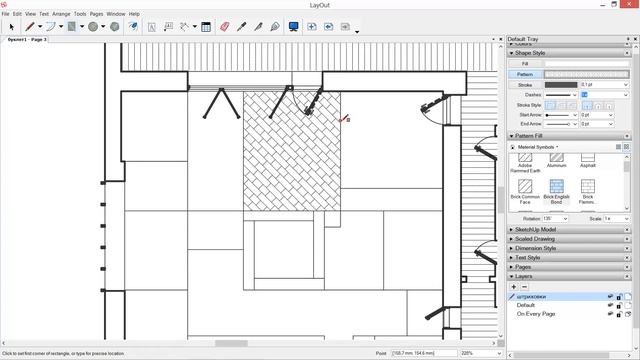Open pattern Rotation dropdown
The height and width of the screenshot is (360, 640).
coord(565,219)
